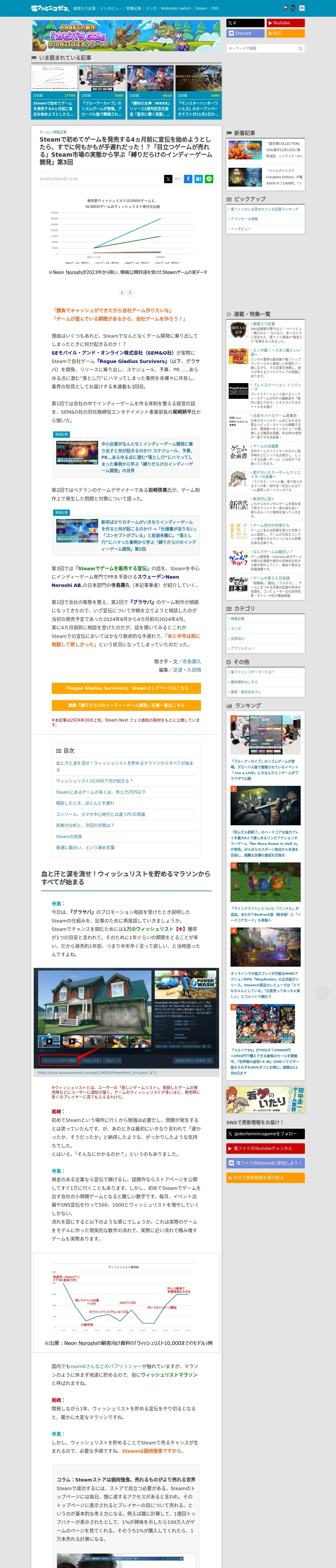Open the 殿堂入り記事 series thumbnail icon
The image size is (336, 1568).
tap(238, 330)
